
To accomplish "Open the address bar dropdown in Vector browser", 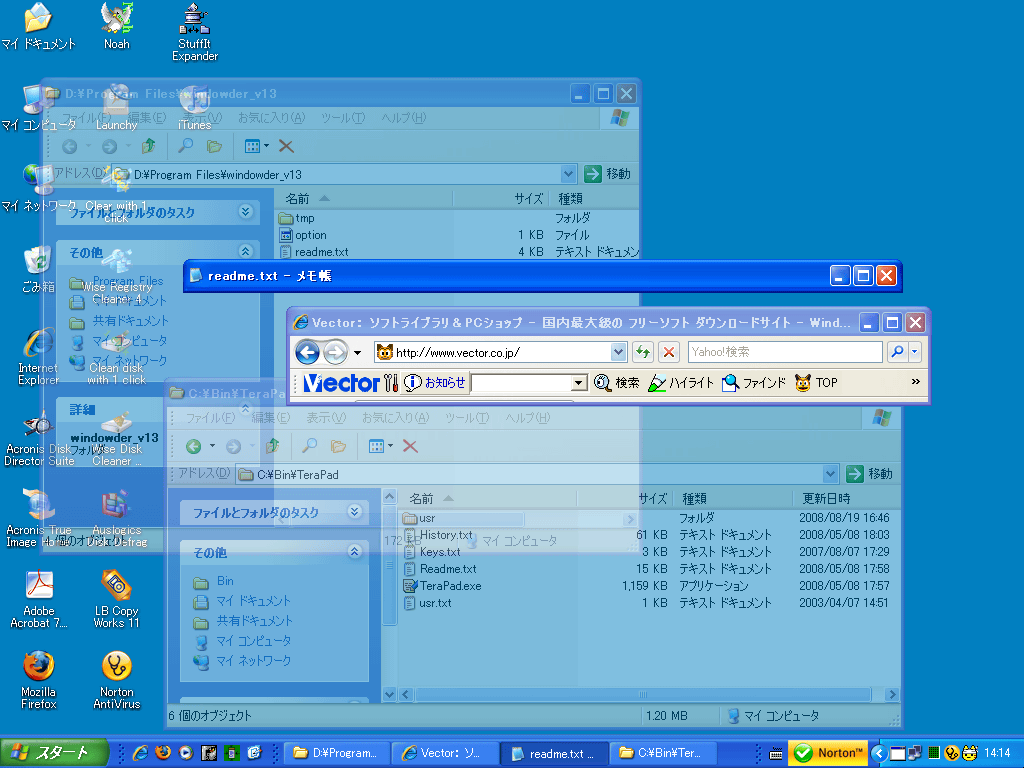I will (x=618, y=353).
